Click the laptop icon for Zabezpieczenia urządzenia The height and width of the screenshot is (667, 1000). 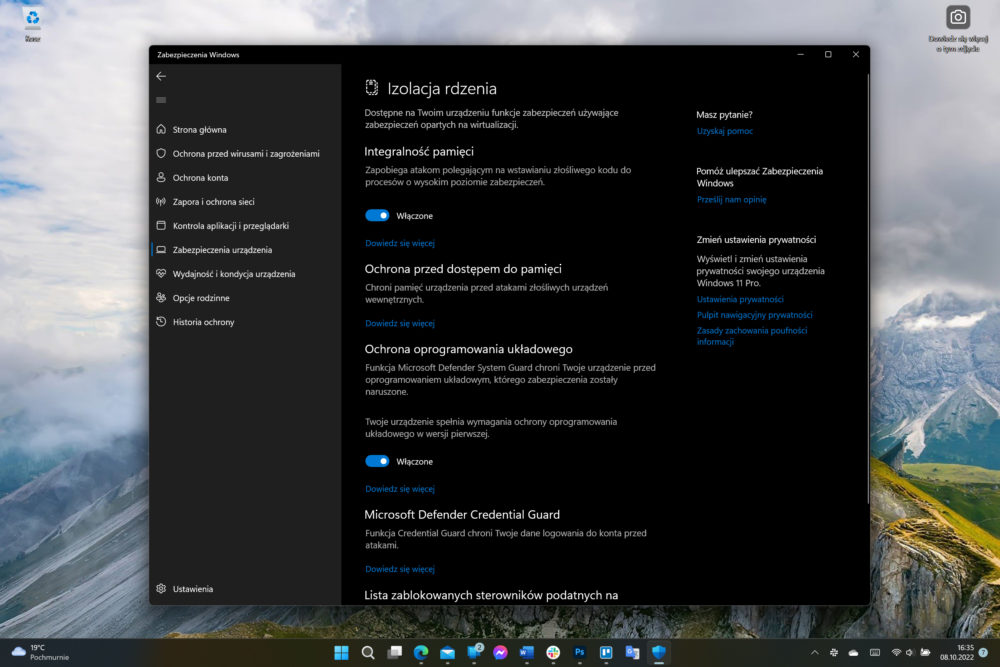(161, 250)
